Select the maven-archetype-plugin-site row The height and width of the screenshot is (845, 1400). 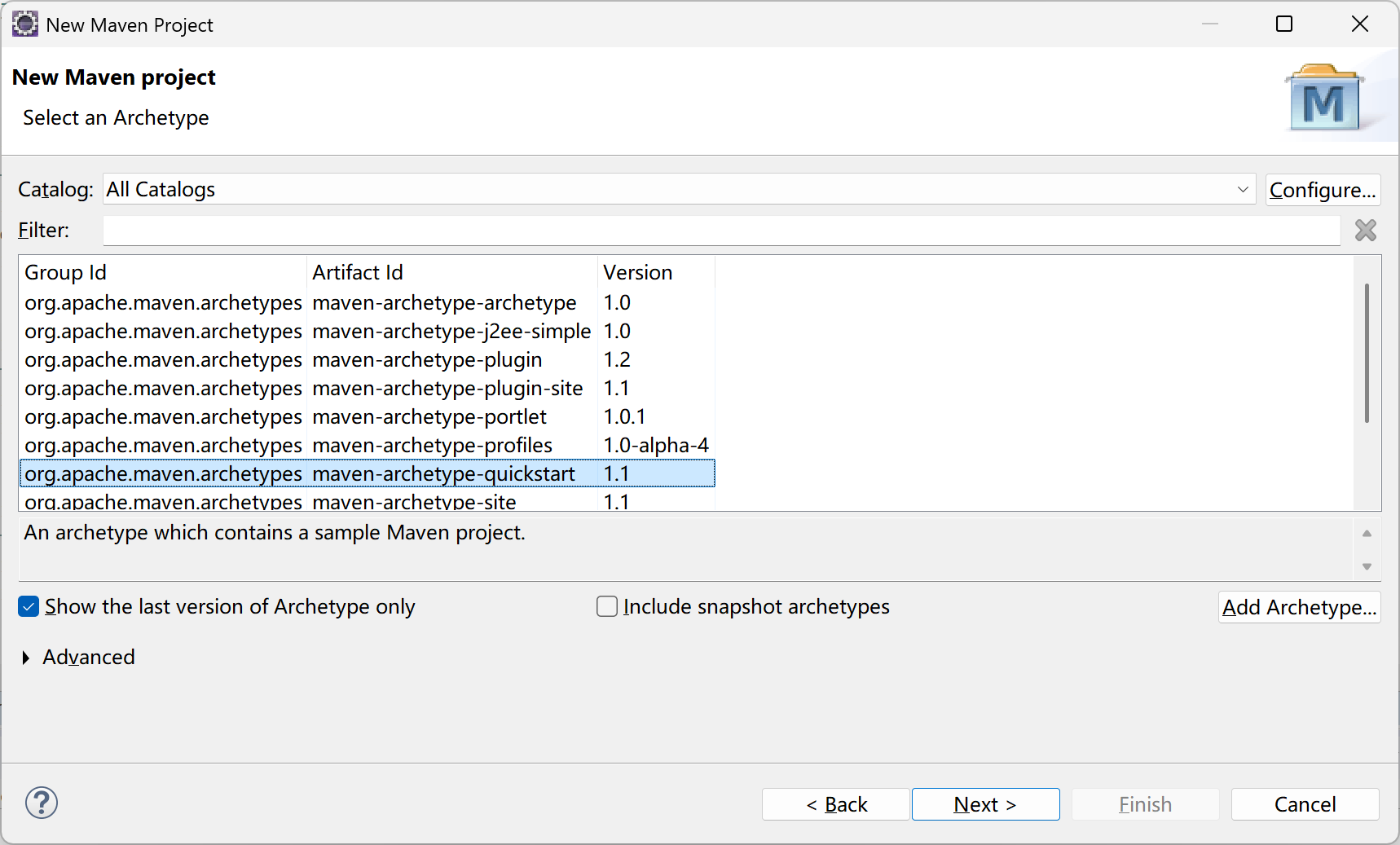point(367,388)
